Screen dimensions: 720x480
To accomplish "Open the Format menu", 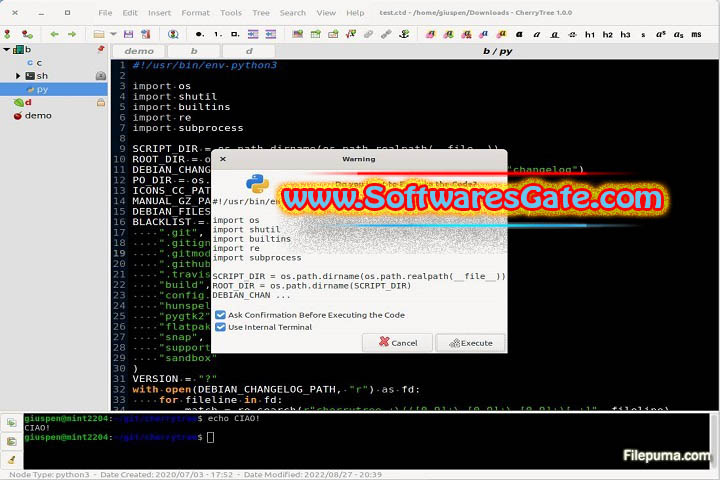I will tap(195, 13).
